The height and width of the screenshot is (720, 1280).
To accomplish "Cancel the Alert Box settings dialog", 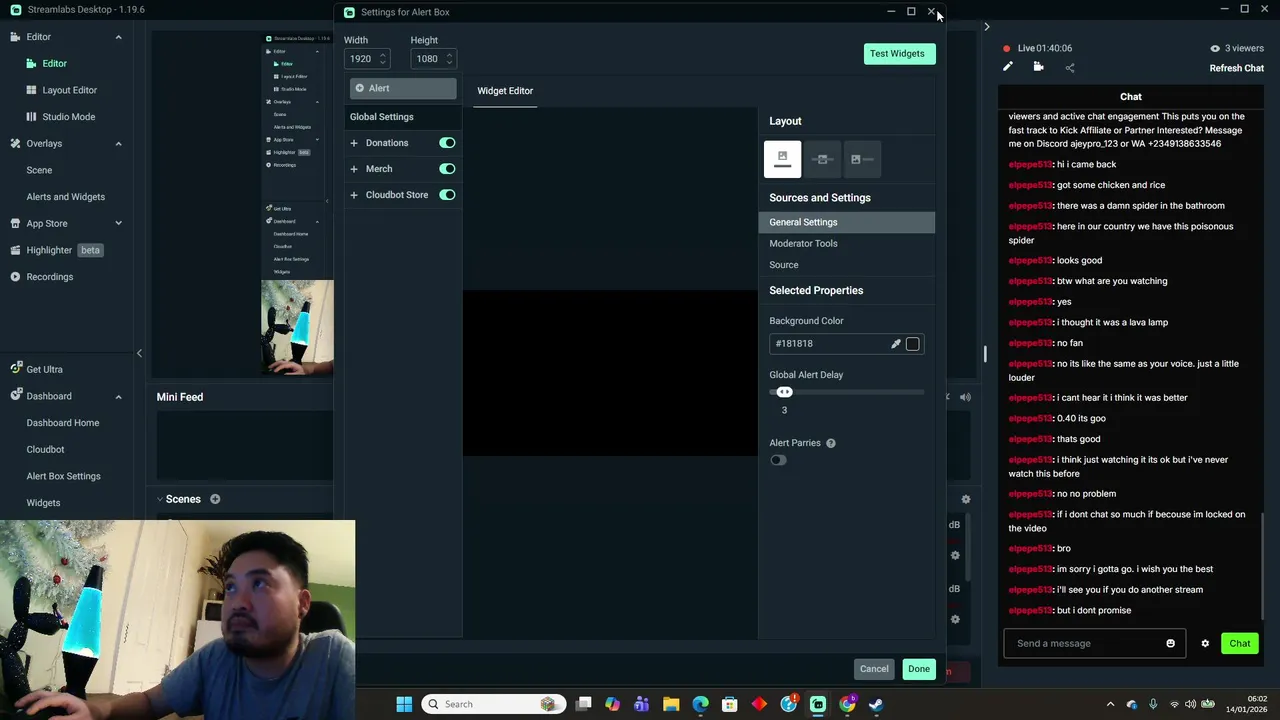I will pos(874,669).
